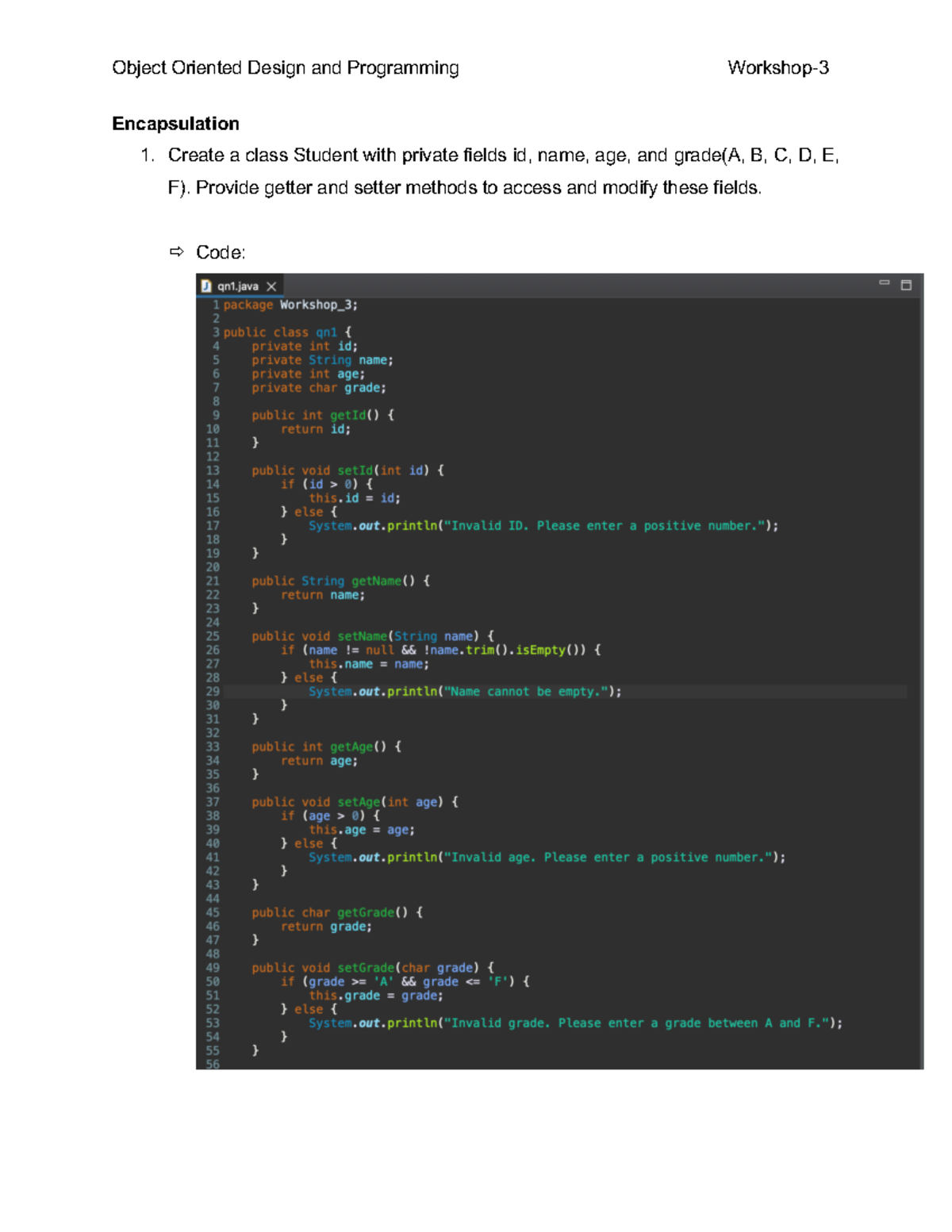Click line number 29 in the gutter
952x1232 pixels.
click(214, 691)
